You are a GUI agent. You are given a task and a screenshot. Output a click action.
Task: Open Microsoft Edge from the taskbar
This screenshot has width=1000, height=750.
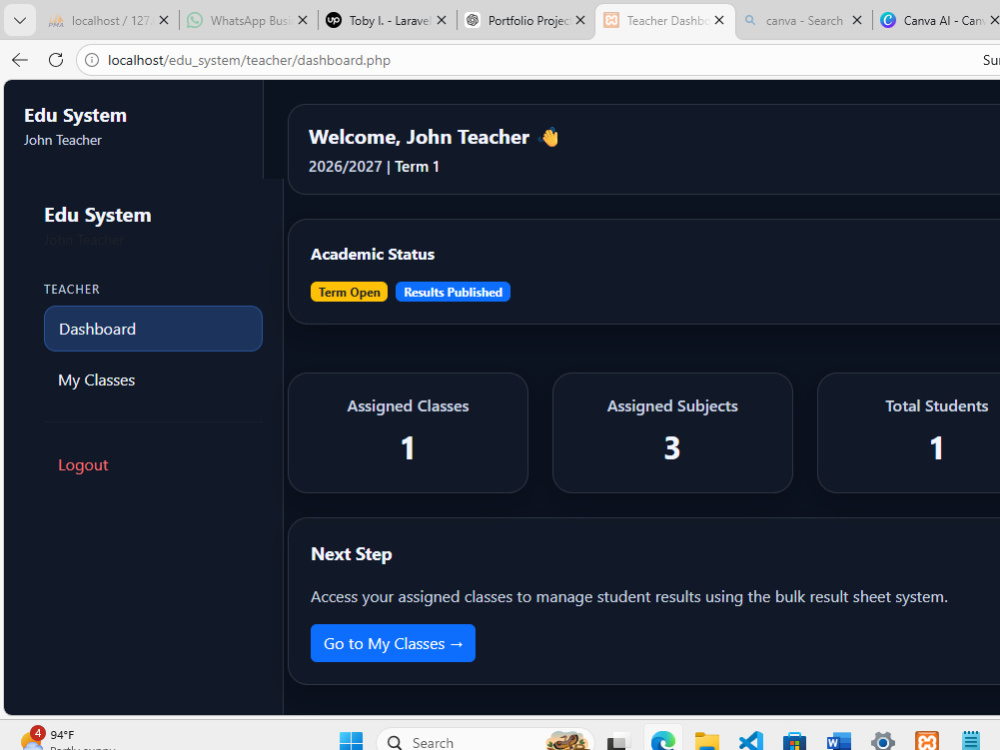(663, 741)
